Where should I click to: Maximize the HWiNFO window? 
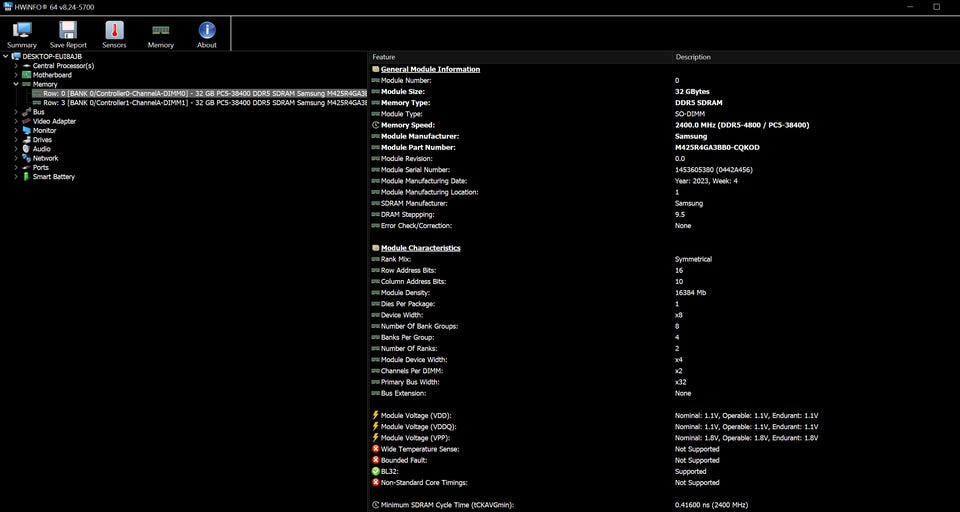pos(936,7)
